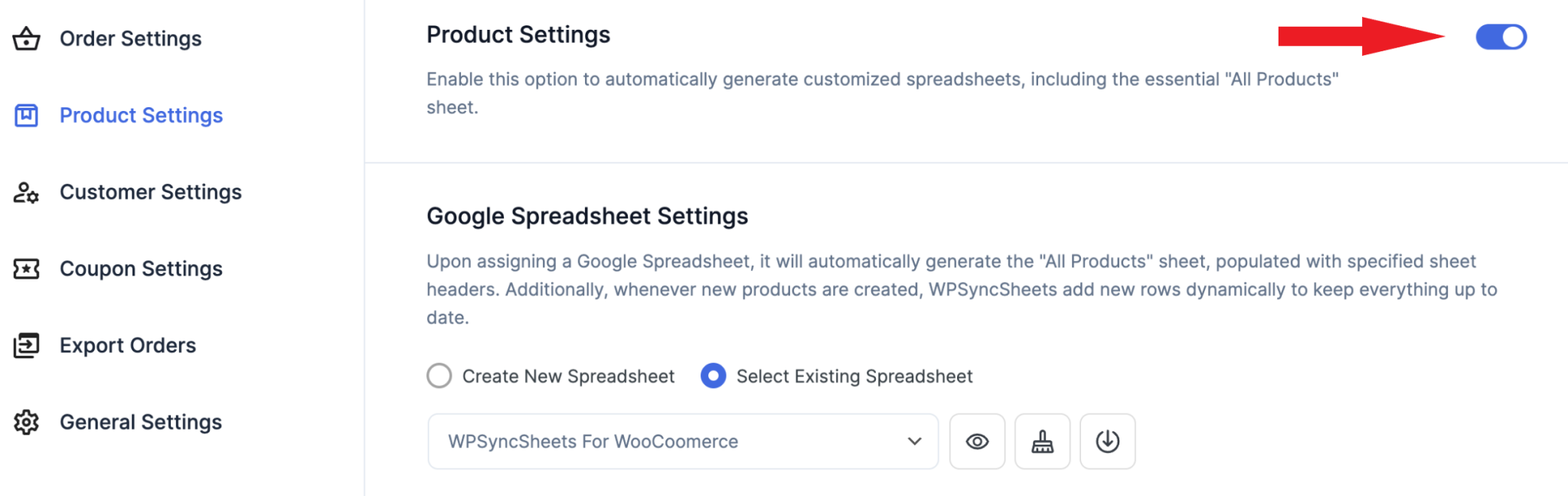Click the General Settings gear icon

click(x=27, y=422)
